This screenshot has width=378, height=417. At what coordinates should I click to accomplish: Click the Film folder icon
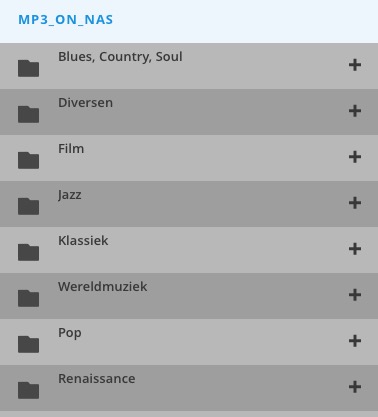point(28,160)
